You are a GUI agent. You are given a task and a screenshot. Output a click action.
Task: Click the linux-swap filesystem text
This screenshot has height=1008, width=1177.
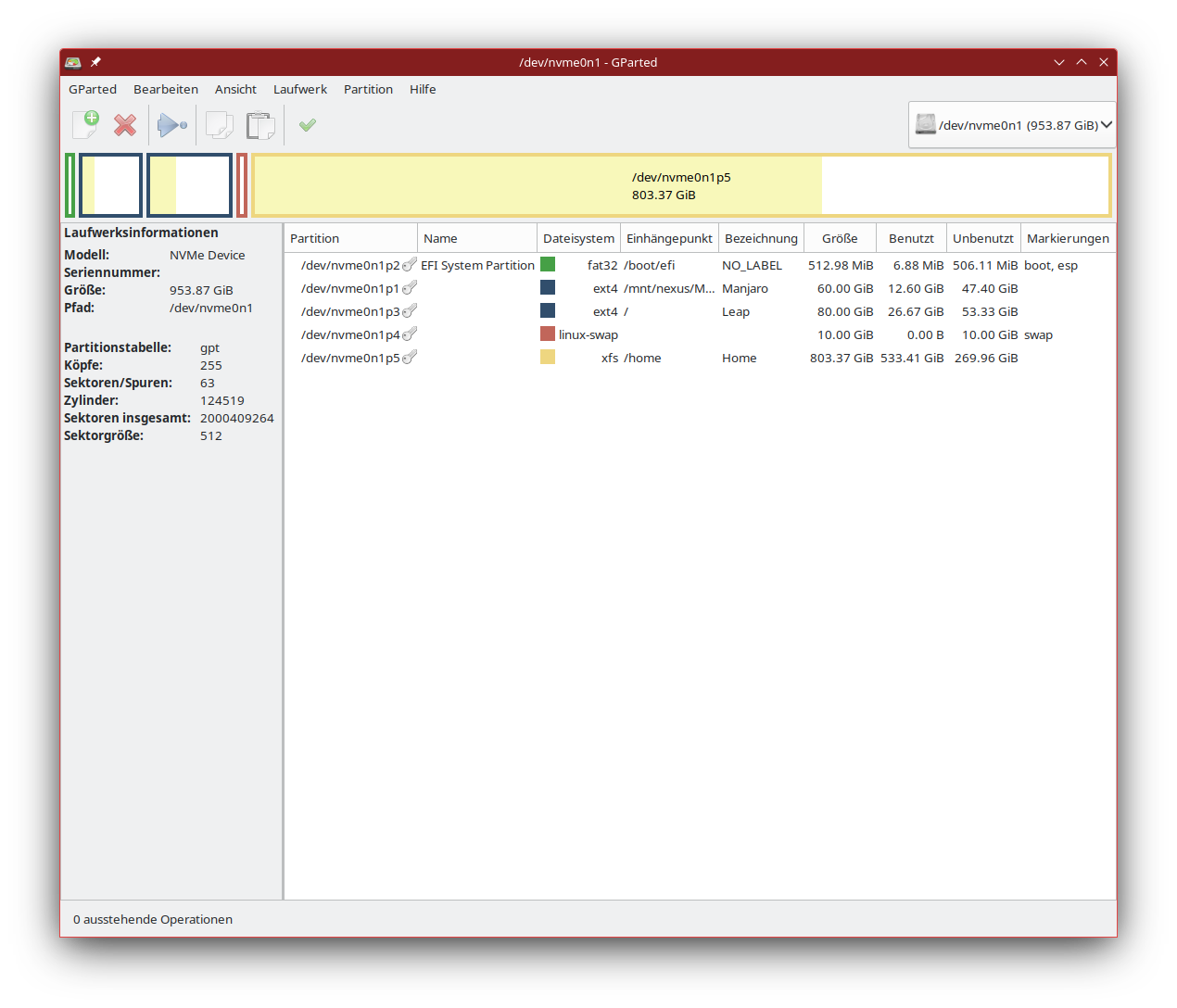(x=588, y=334)
